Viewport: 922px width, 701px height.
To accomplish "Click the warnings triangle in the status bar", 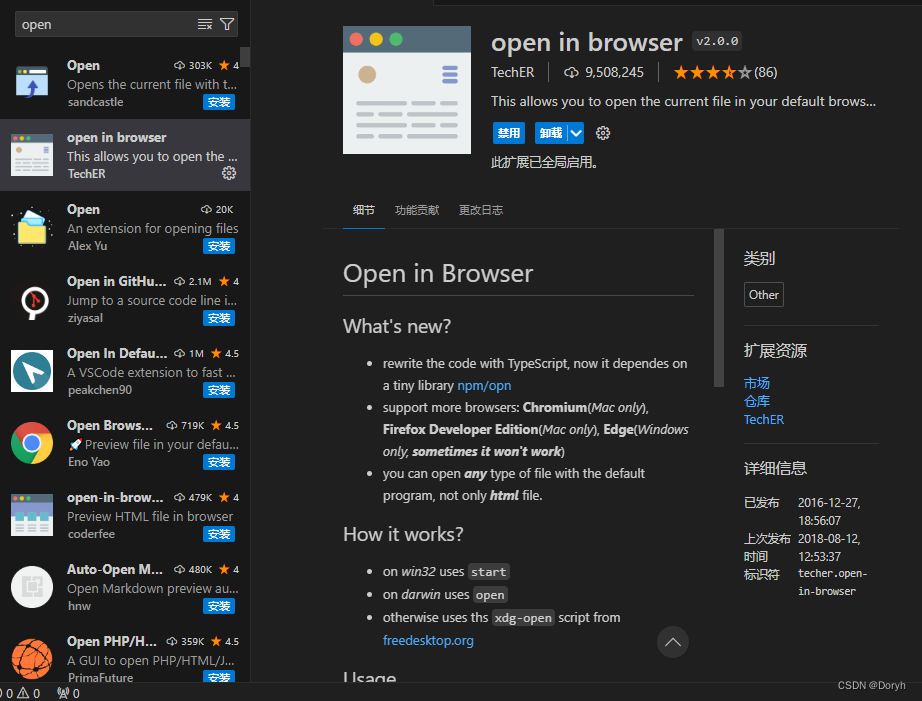I will 23,693.
